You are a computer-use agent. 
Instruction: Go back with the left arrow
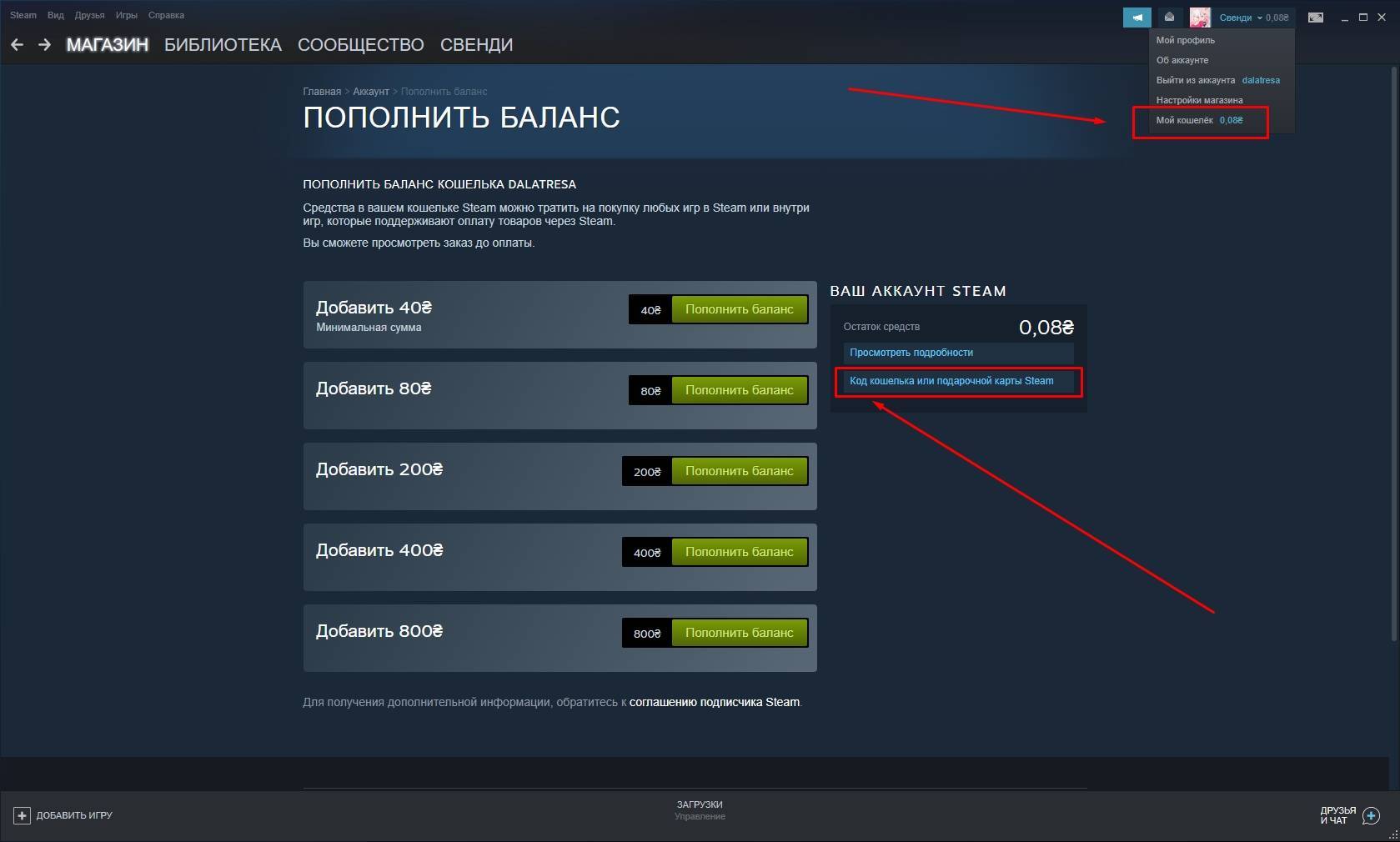tap(17, 45)
